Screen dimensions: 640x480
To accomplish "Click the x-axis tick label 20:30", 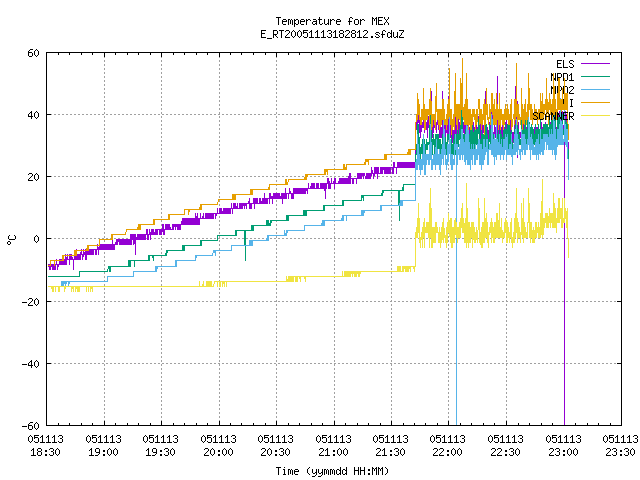I will [x=276, y=452].
